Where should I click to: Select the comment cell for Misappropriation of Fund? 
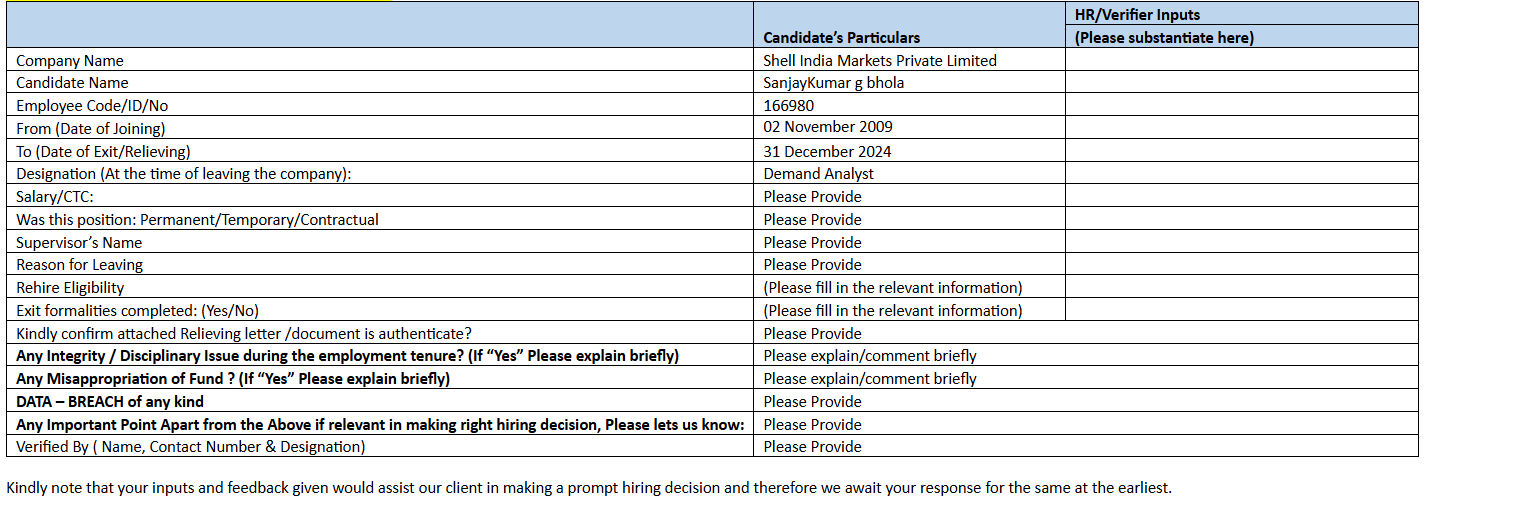coord(869,379)
